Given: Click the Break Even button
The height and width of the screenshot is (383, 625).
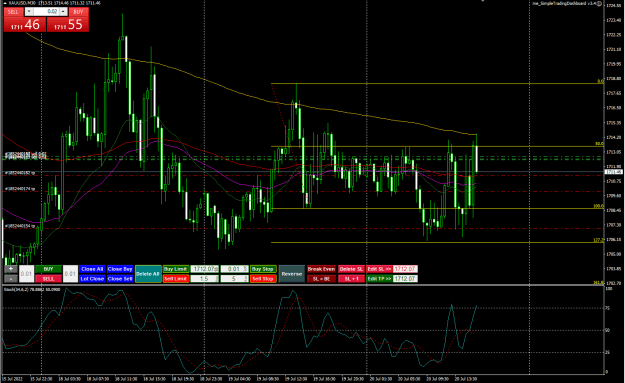Looking at the screenshot, I should 321,269.
